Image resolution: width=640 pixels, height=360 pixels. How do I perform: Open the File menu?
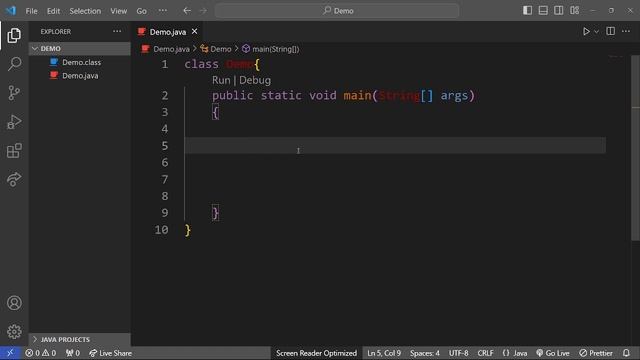click(31, 11)
